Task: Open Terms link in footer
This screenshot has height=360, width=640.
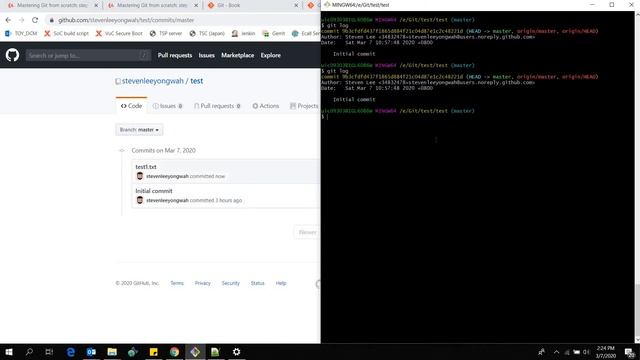Action: click(x=177, y=283)
